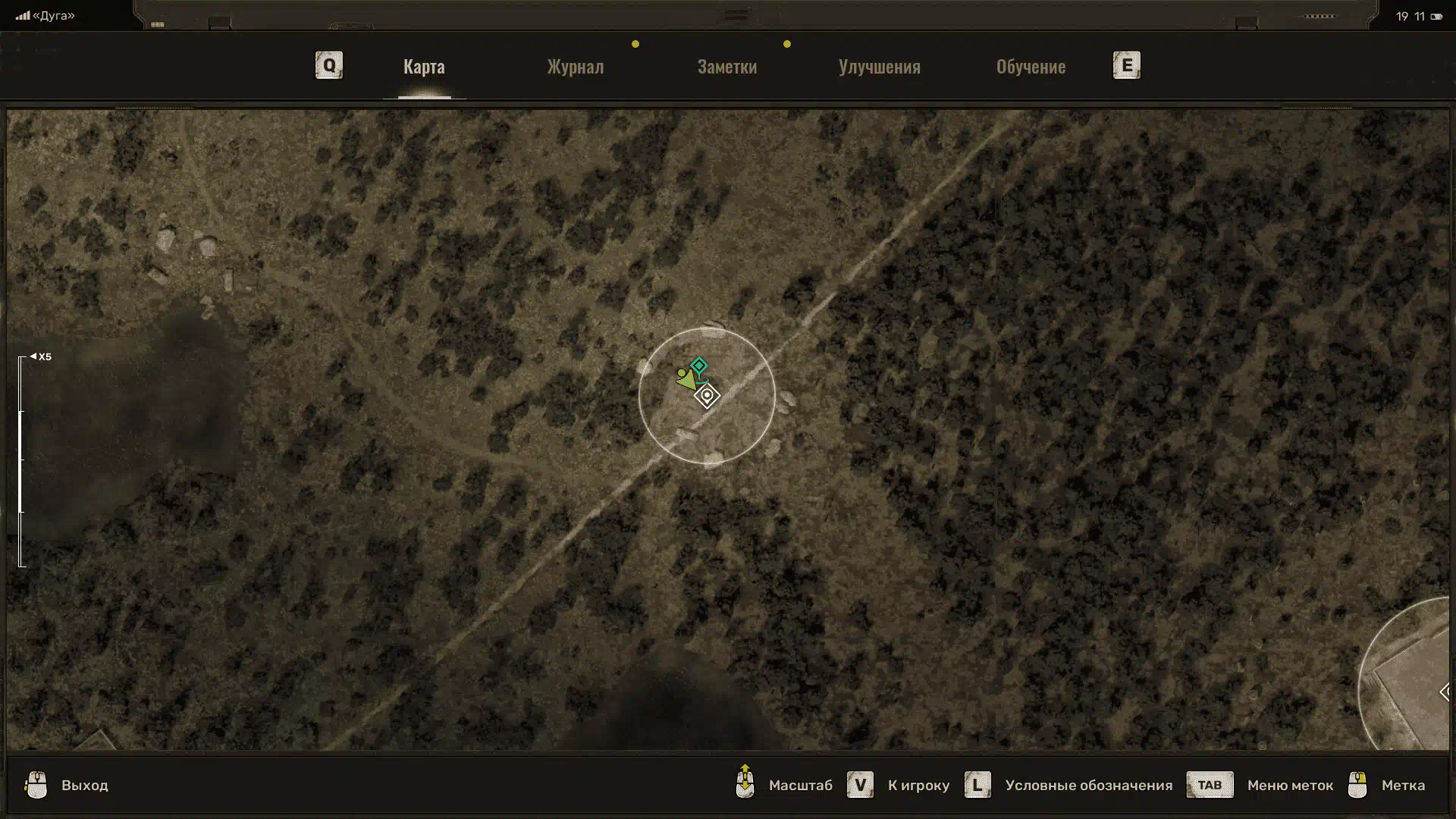Click the white location pin marker on map
The width and height of the screenshot is (1456, 819).
(x=707, y=396)
